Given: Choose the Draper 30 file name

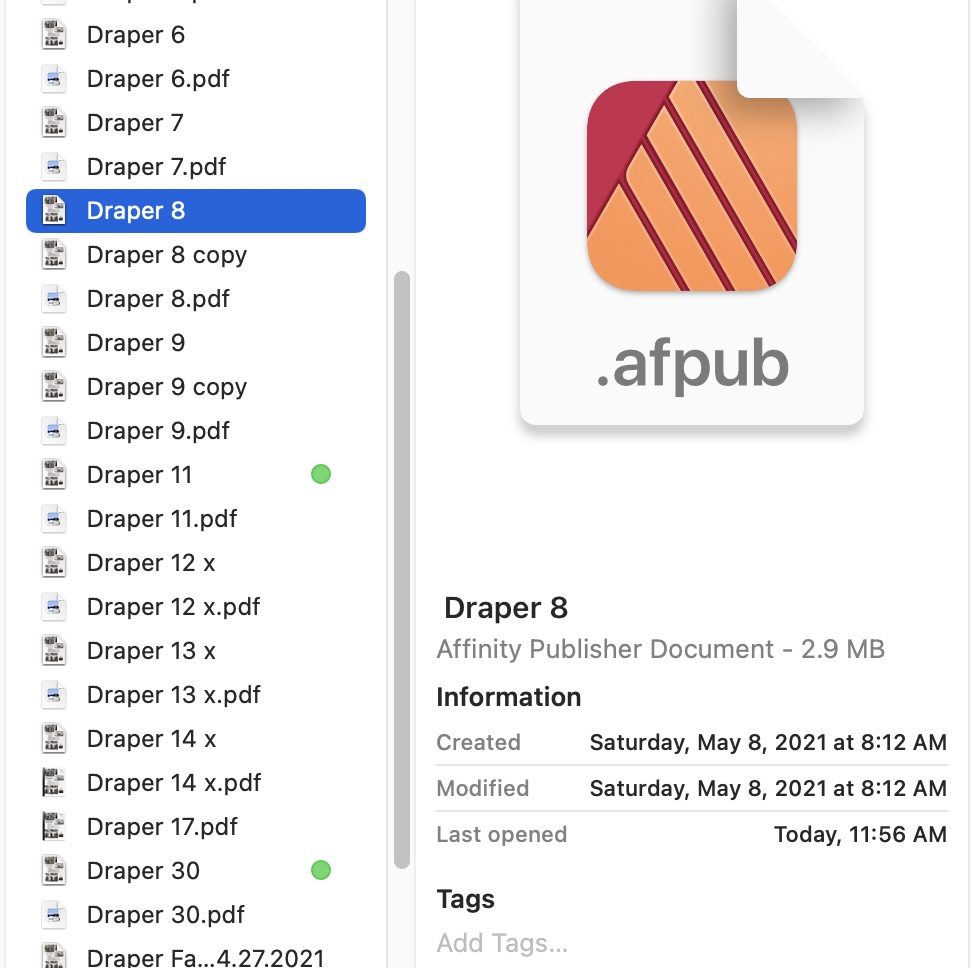Looking at the screenshot, I should pos(143,871).
